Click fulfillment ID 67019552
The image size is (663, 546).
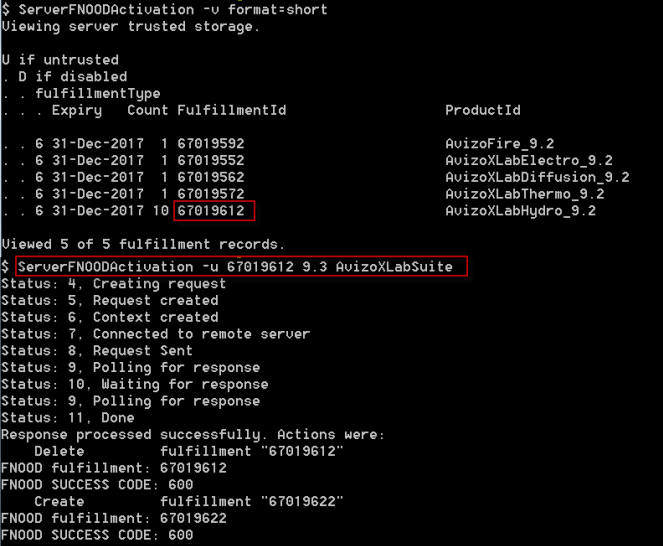pos(211,160)
